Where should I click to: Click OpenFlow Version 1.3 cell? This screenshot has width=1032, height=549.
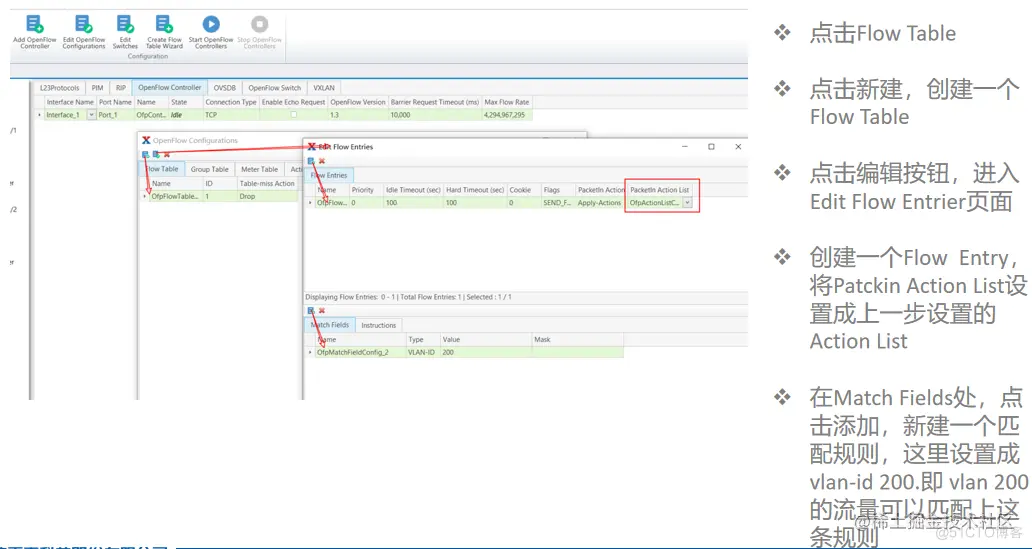pos(357,115)
